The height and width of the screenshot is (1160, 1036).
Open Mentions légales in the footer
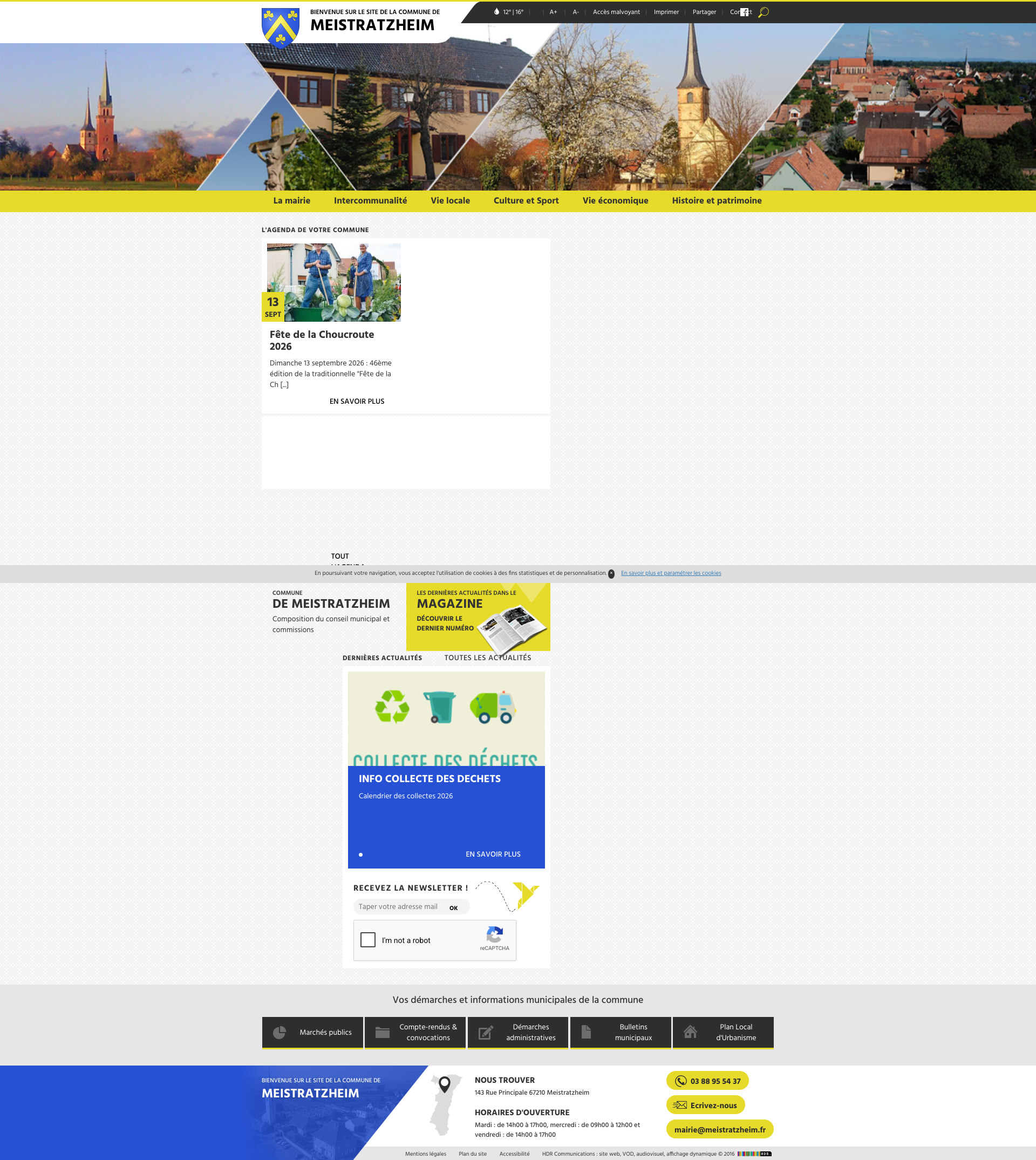pos(426,1154)
